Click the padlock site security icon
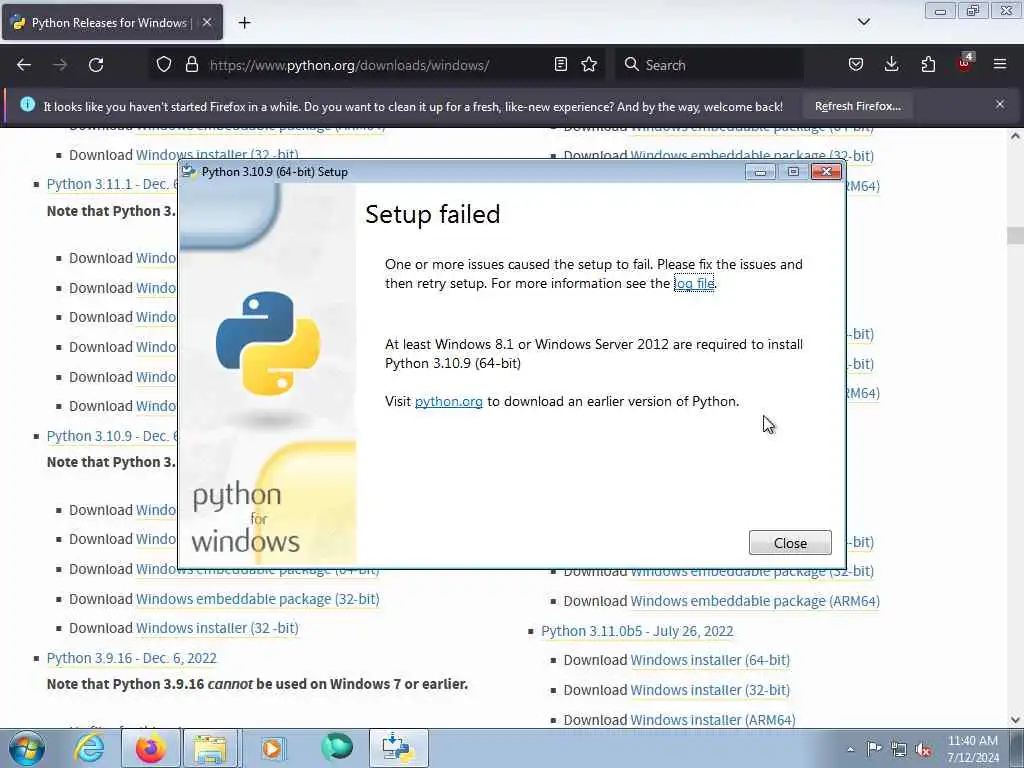This screenshot has width=1024, height=768. [191, 64]
